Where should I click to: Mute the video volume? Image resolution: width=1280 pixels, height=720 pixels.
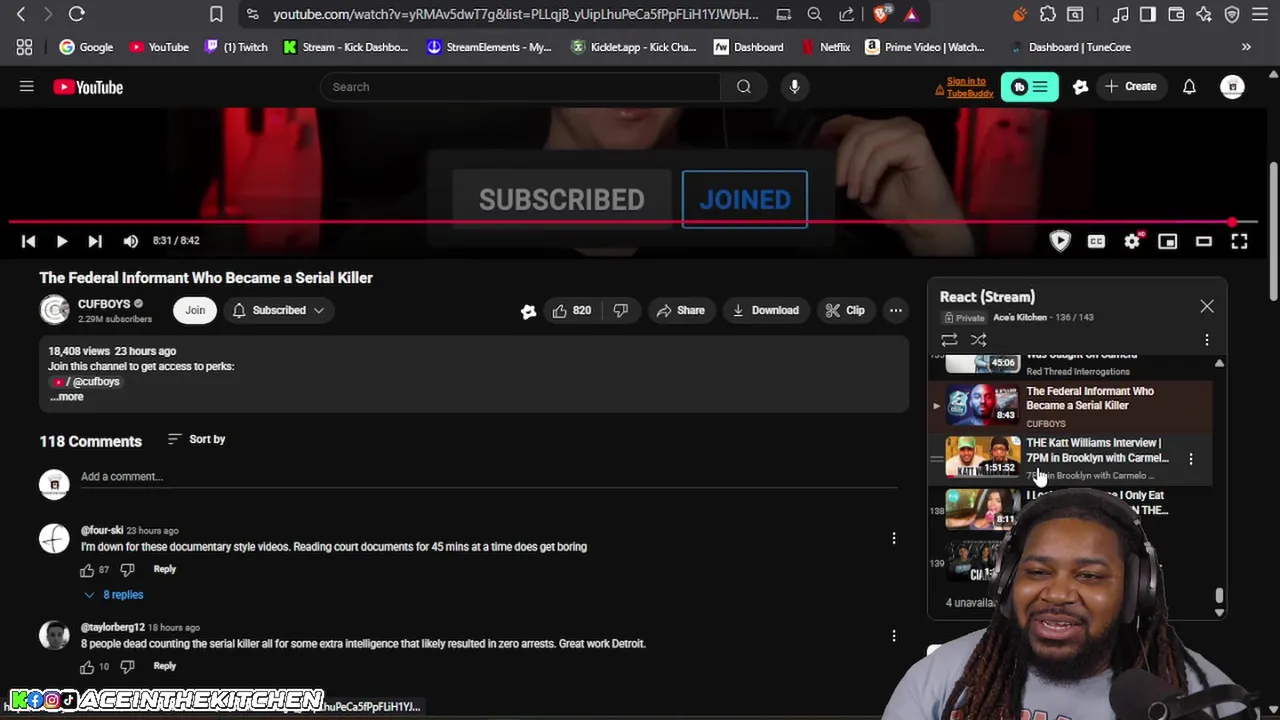tap(130, 241)
